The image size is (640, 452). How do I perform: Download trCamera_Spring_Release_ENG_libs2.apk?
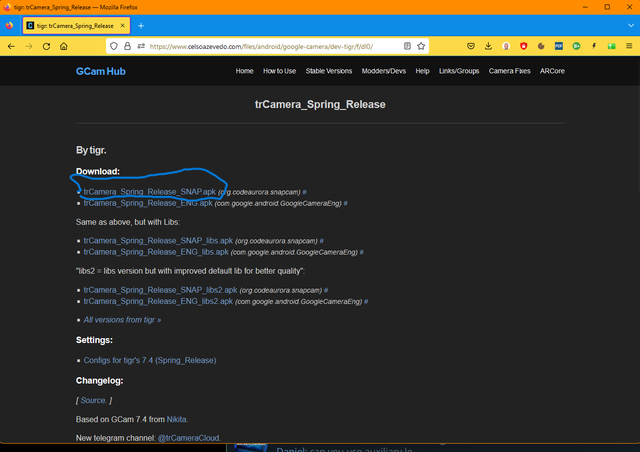158,301
